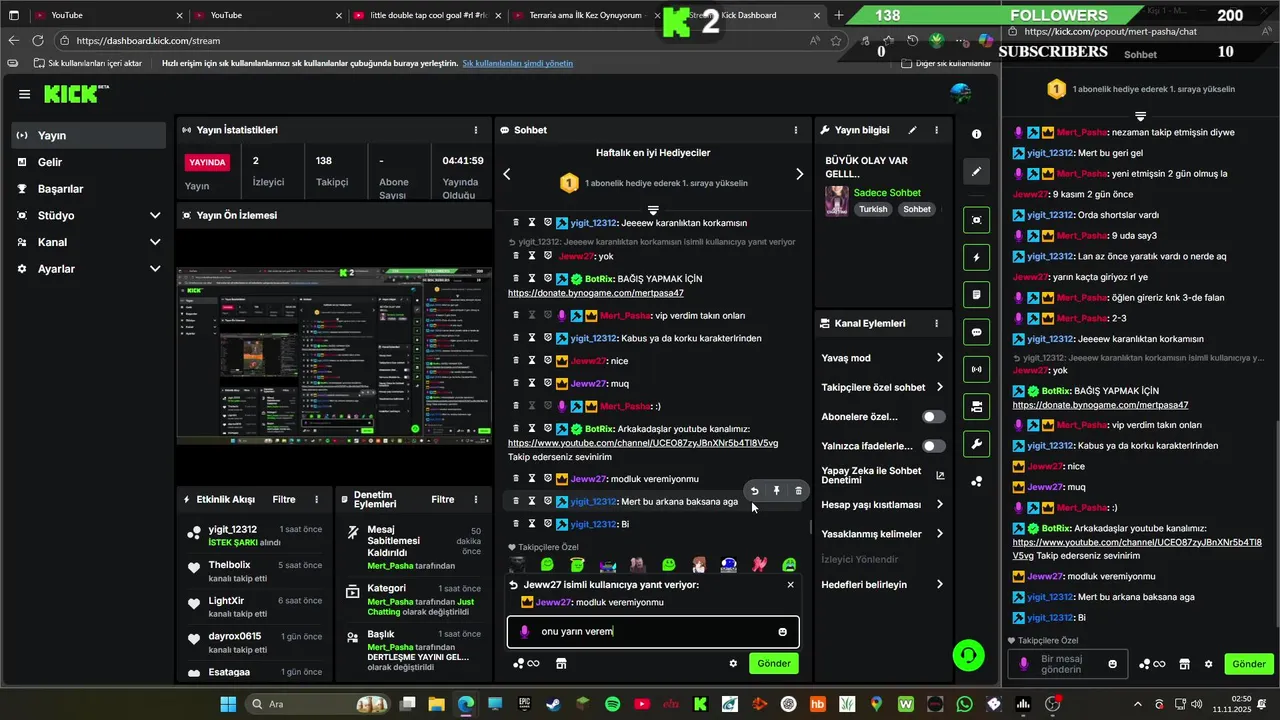
Task: Open Kanal Eylemleri three-dot menu
Action: 937,324
